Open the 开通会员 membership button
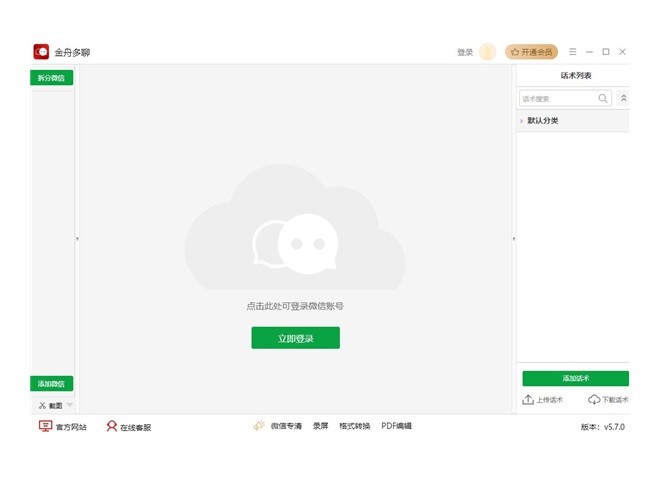Viewport: 668px width, 491px height. click(x=531, y=52)
